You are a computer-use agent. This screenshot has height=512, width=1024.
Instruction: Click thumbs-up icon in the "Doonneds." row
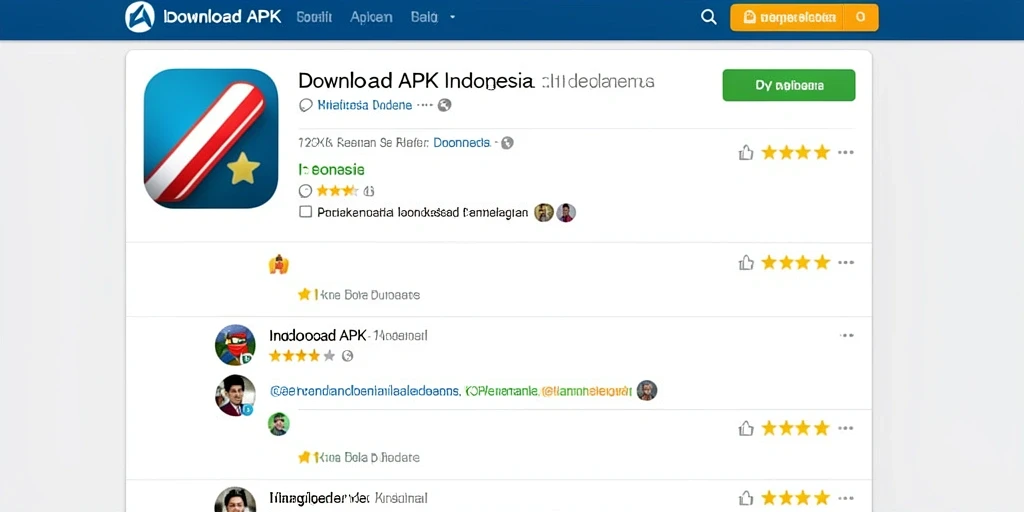pyautogui.click(x=746, y=153)
